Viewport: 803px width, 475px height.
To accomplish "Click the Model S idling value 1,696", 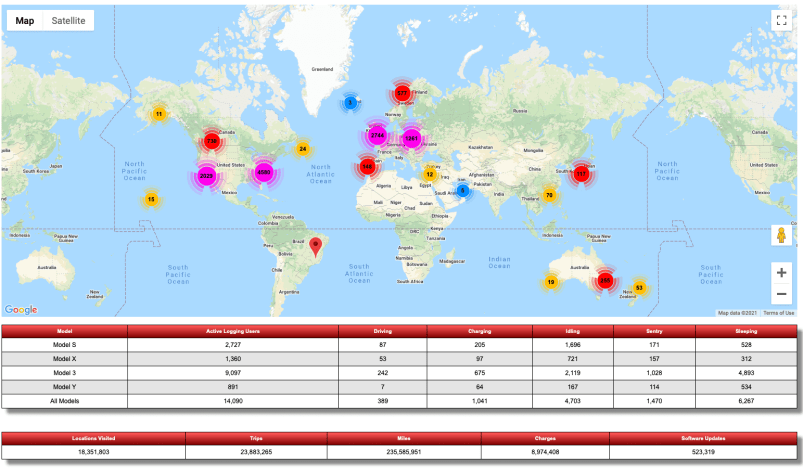I will 573,345.
